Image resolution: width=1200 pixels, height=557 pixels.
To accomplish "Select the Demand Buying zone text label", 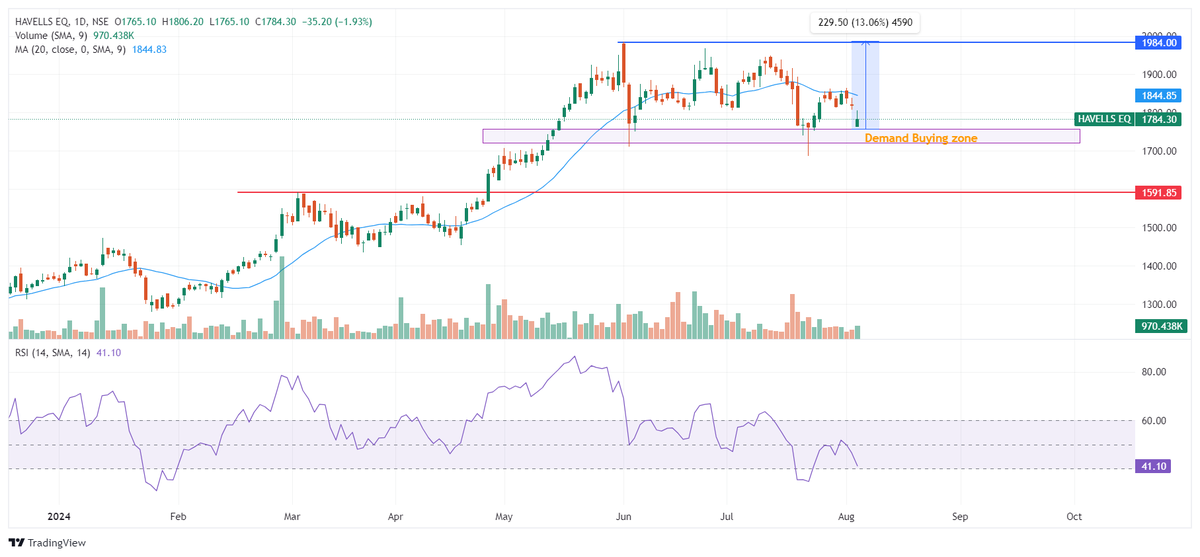I will 920,138.
